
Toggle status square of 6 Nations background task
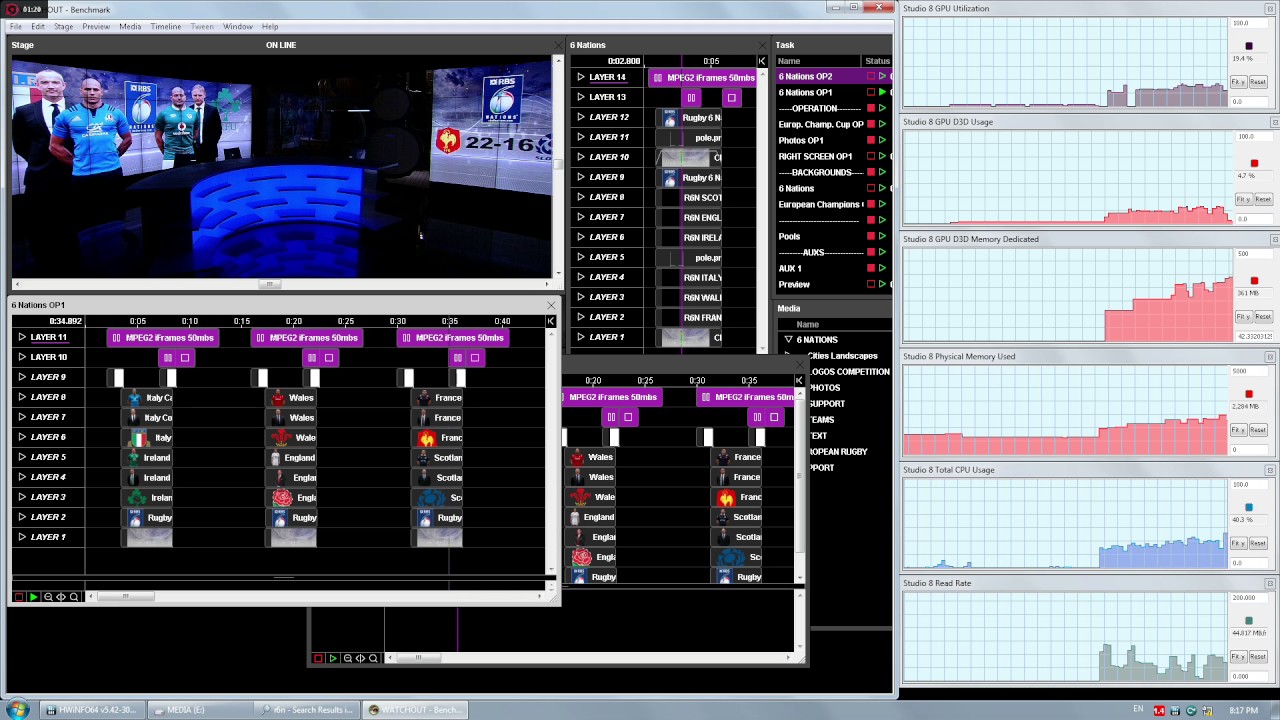pos(870,189)
